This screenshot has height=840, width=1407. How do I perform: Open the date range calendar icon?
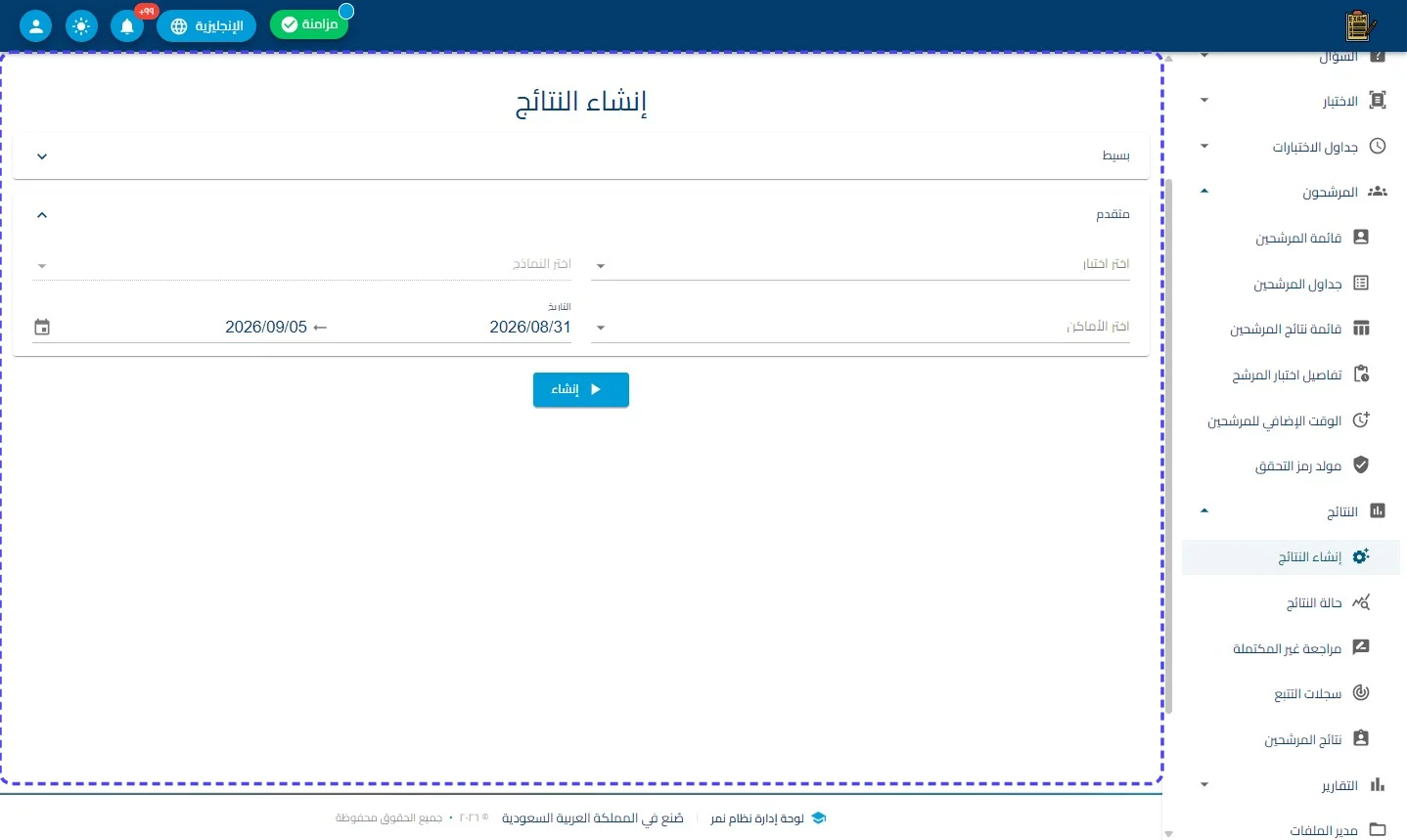point(42,328)
